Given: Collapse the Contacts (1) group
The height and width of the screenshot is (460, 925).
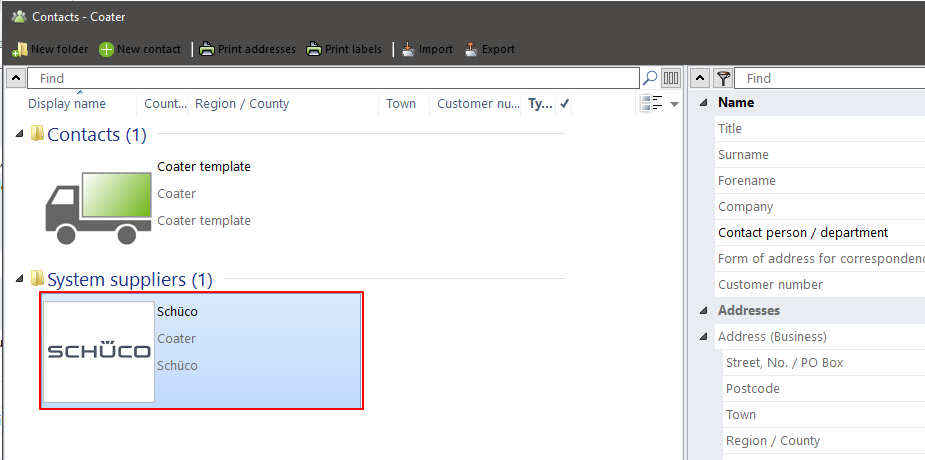Looking at the screenshot, I should [21, 134].
